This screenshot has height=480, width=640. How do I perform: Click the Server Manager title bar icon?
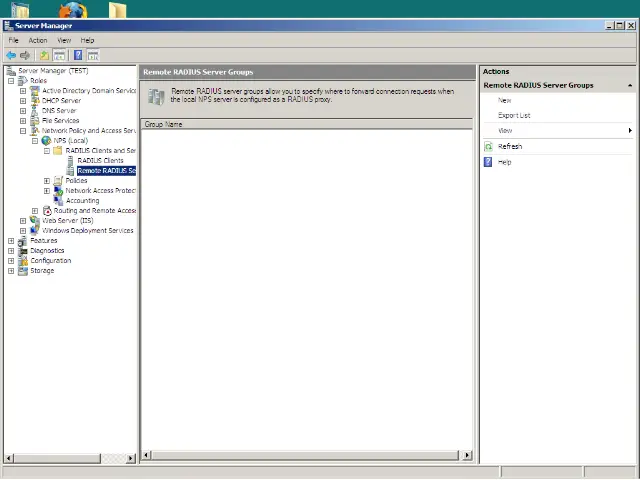click(8, 26)
